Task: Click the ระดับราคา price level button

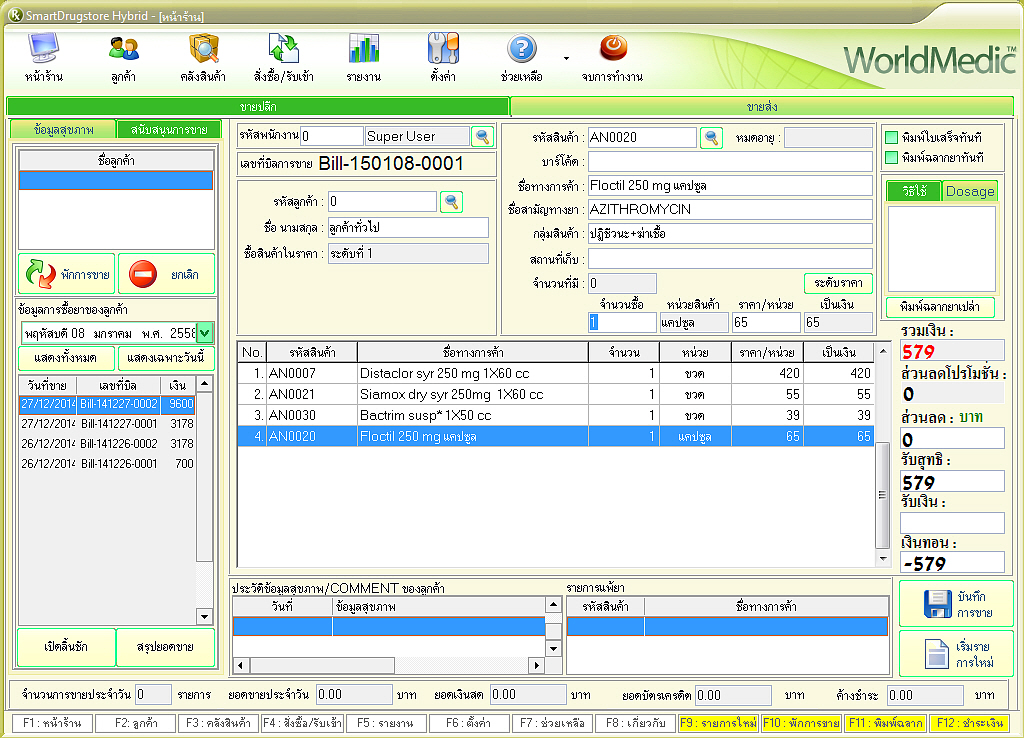Action: click(838, 283)
